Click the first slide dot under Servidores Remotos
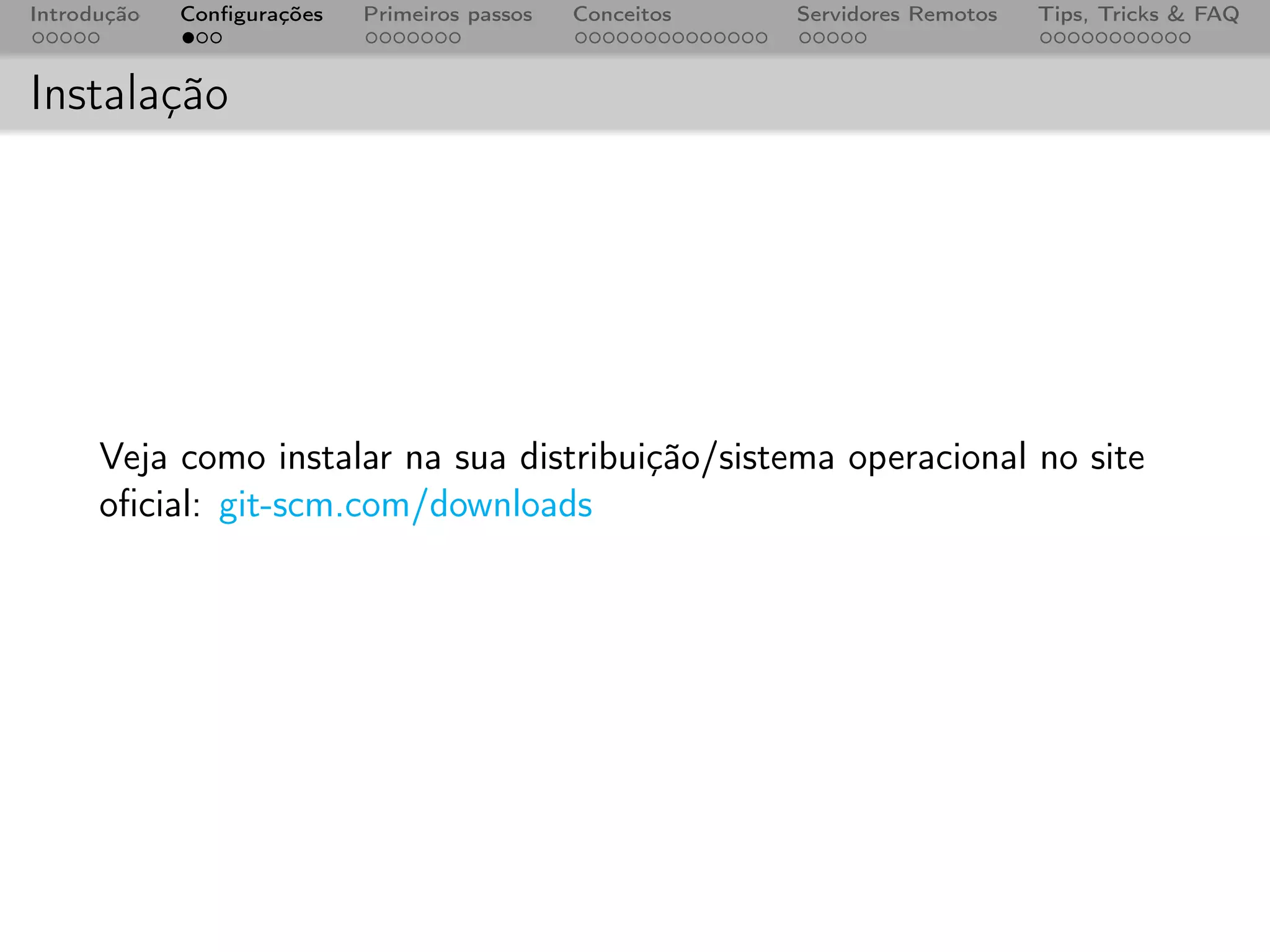This screenshot has width=1270, height=952. 805,38
